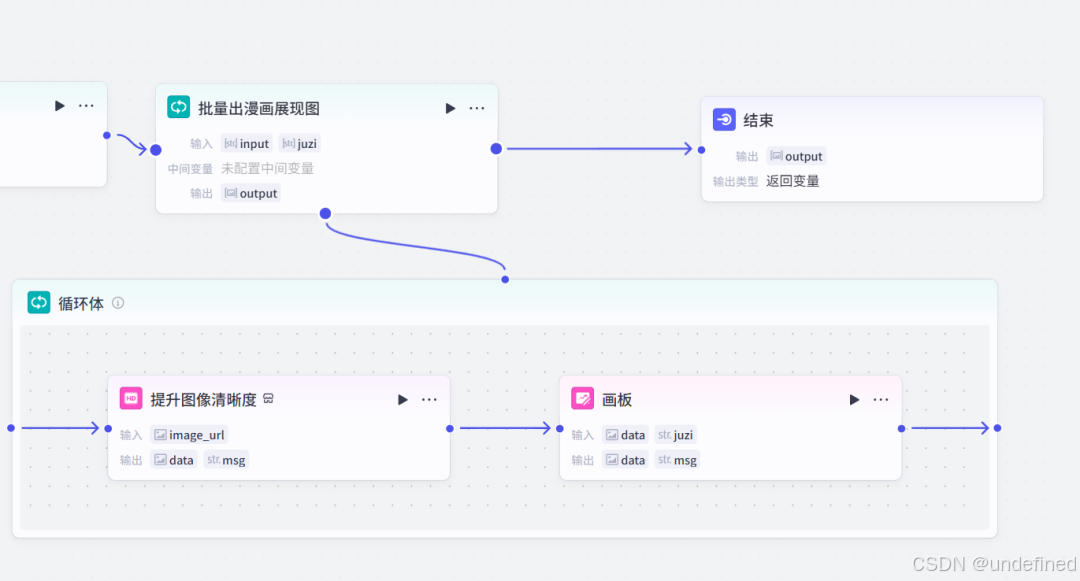Select msg output tag of 画板

(x=678, y=460)
